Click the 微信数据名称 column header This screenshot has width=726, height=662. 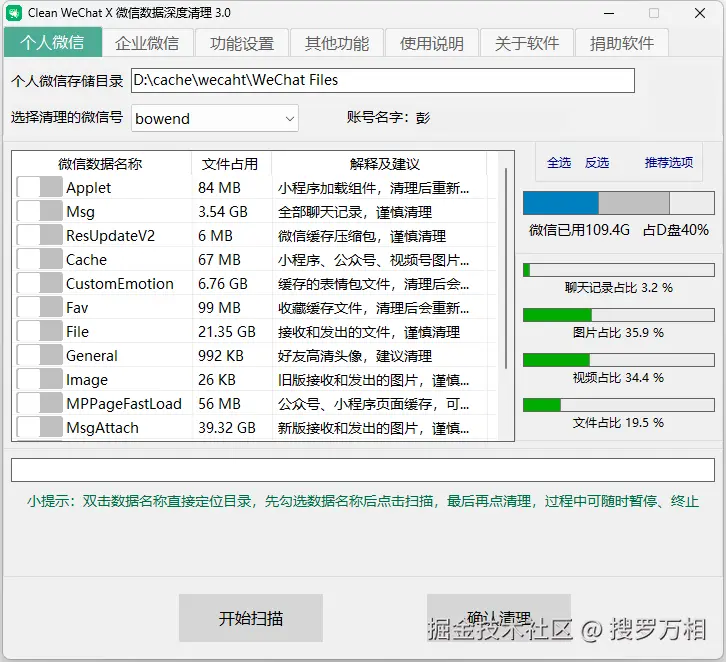(x=100, y=164)
